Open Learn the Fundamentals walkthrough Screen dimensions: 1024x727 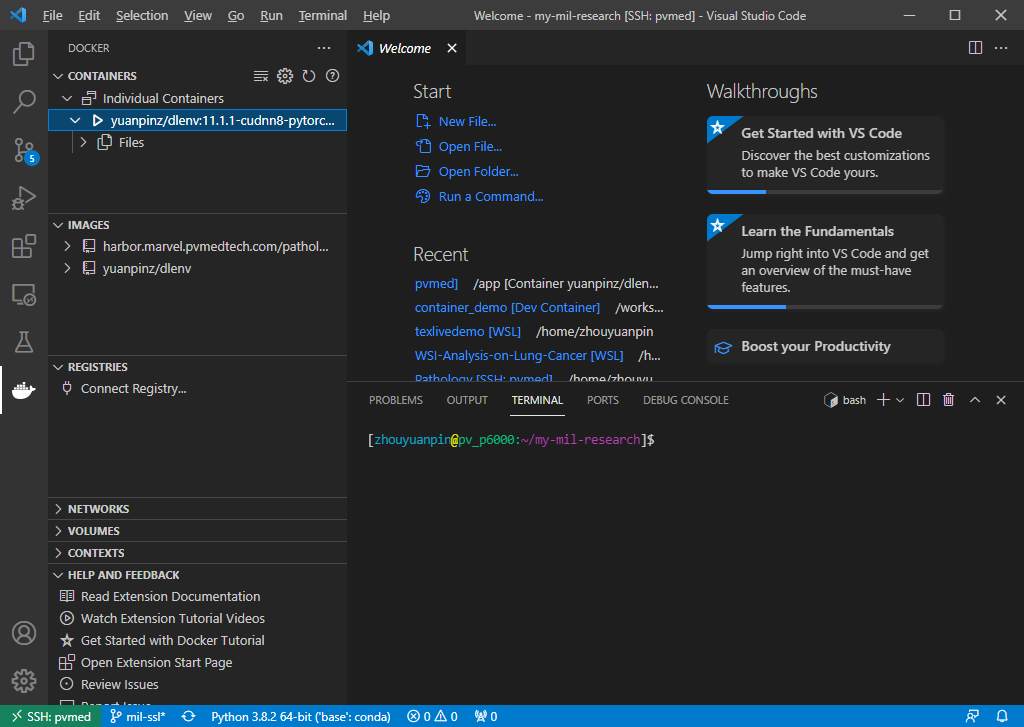tap(825, 261)
